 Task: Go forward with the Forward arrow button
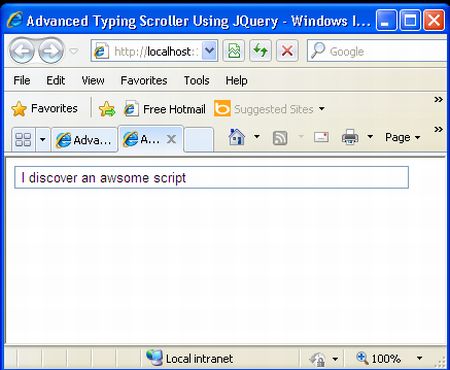click(51, 51)
